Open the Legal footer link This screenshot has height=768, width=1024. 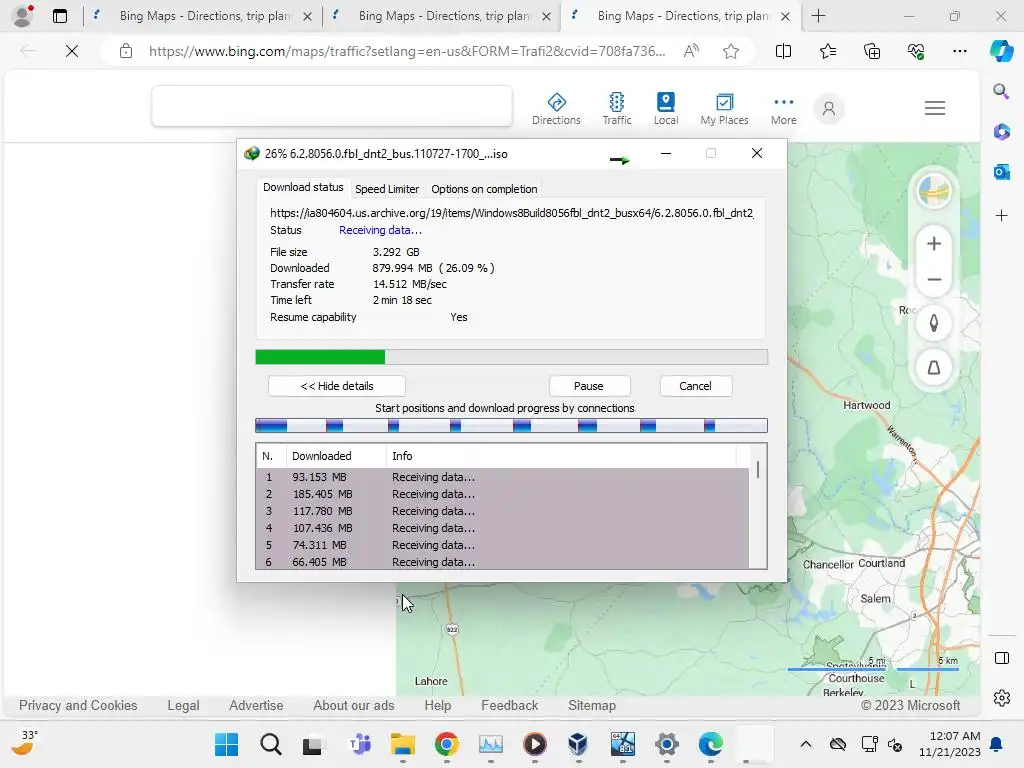(x=183, y=705)
